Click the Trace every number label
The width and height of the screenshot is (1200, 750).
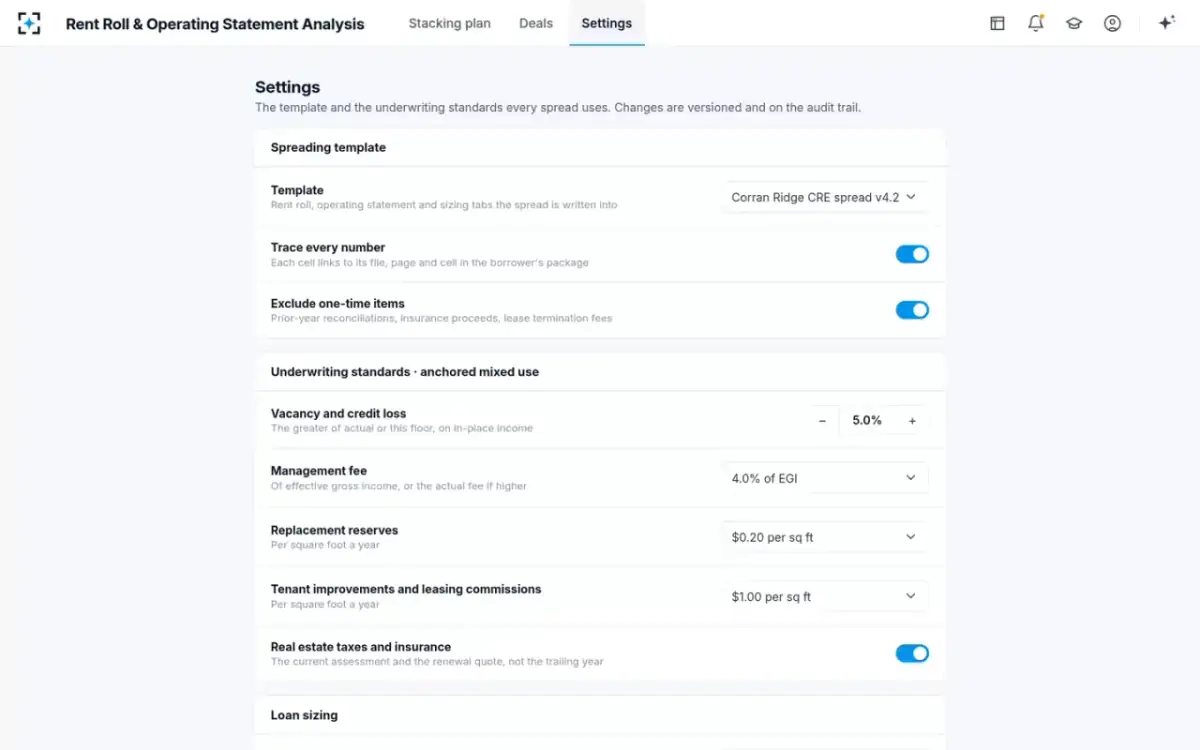[328, 247]
